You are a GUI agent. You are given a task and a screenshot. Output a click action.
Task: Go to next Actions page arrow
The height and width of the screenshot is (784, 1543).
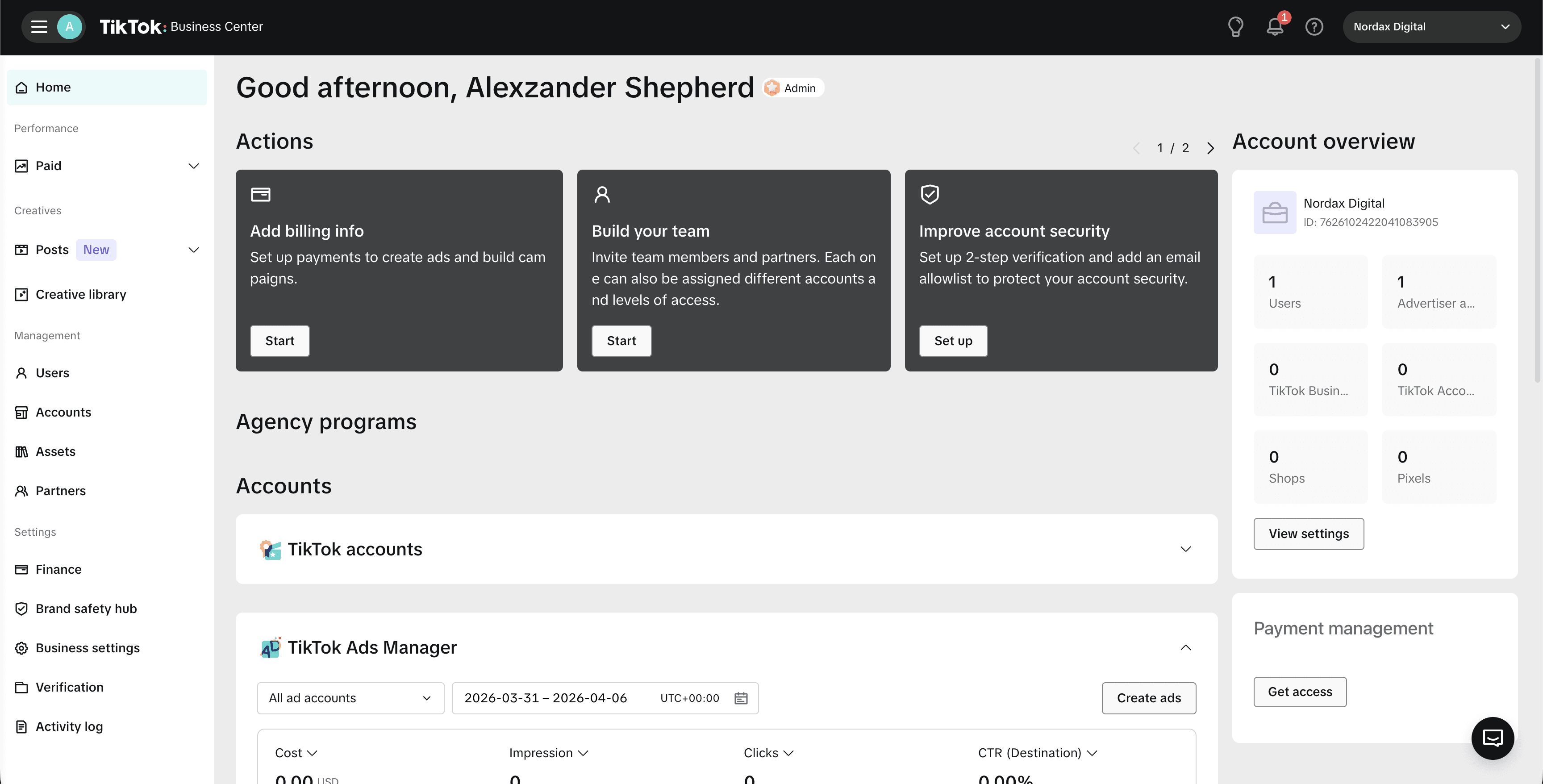1210,148
